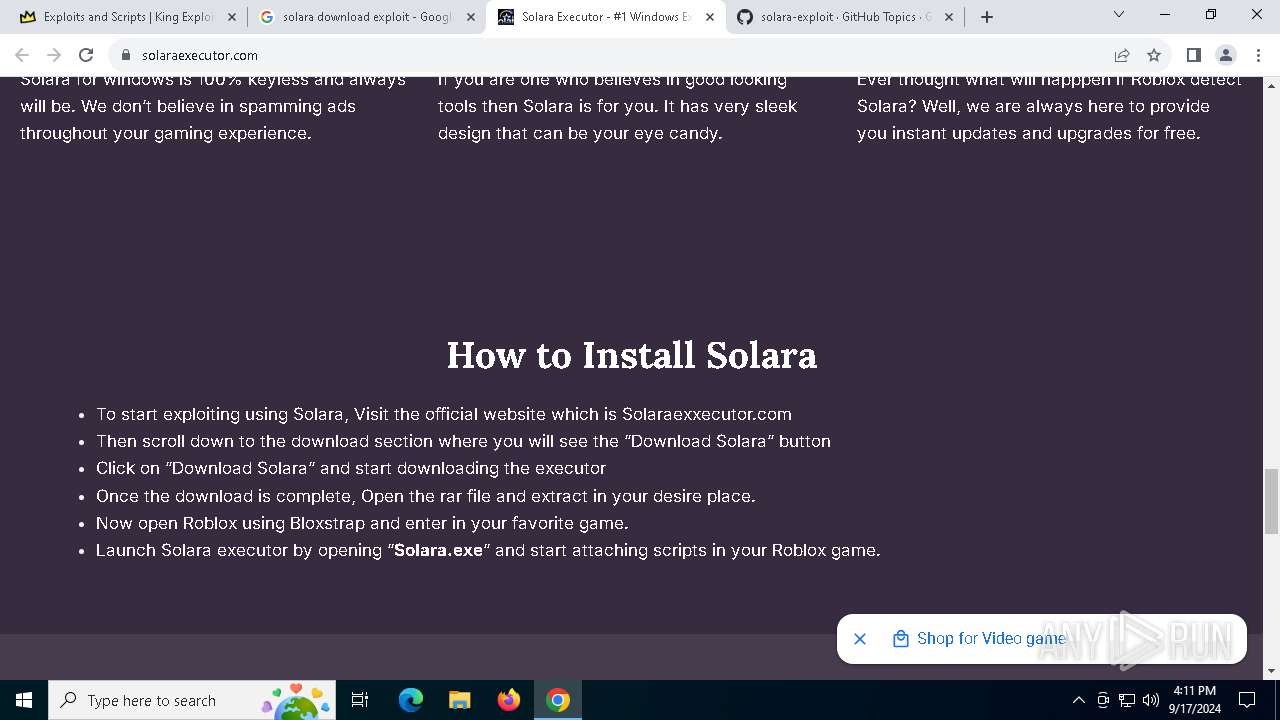The height and width of the screenshot is (720, 1280).
Task: Click the Chrome taskbar icon
Action: click(x=558, y=700)
